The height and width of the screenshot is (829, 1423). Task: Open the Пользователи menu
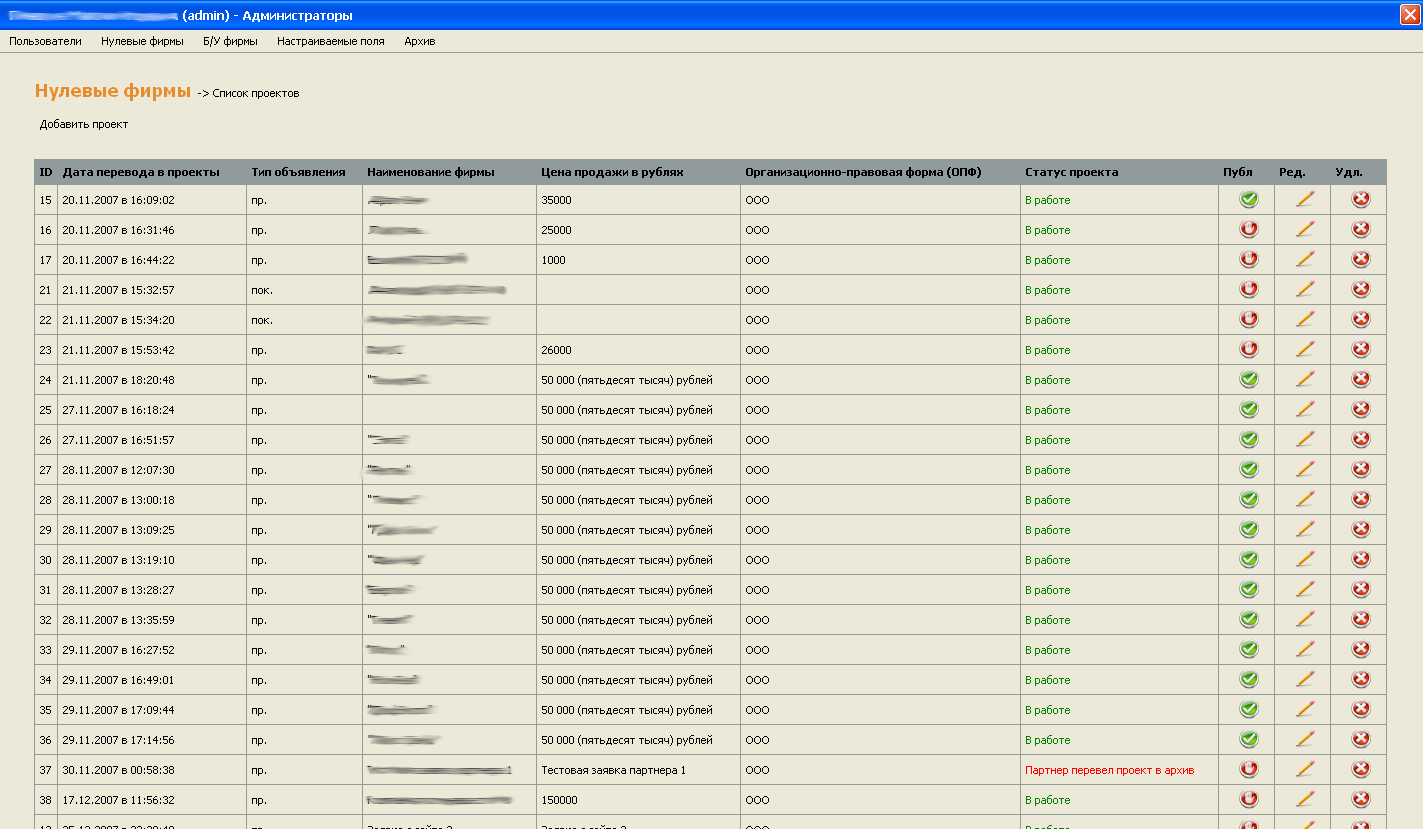point(45,41)
